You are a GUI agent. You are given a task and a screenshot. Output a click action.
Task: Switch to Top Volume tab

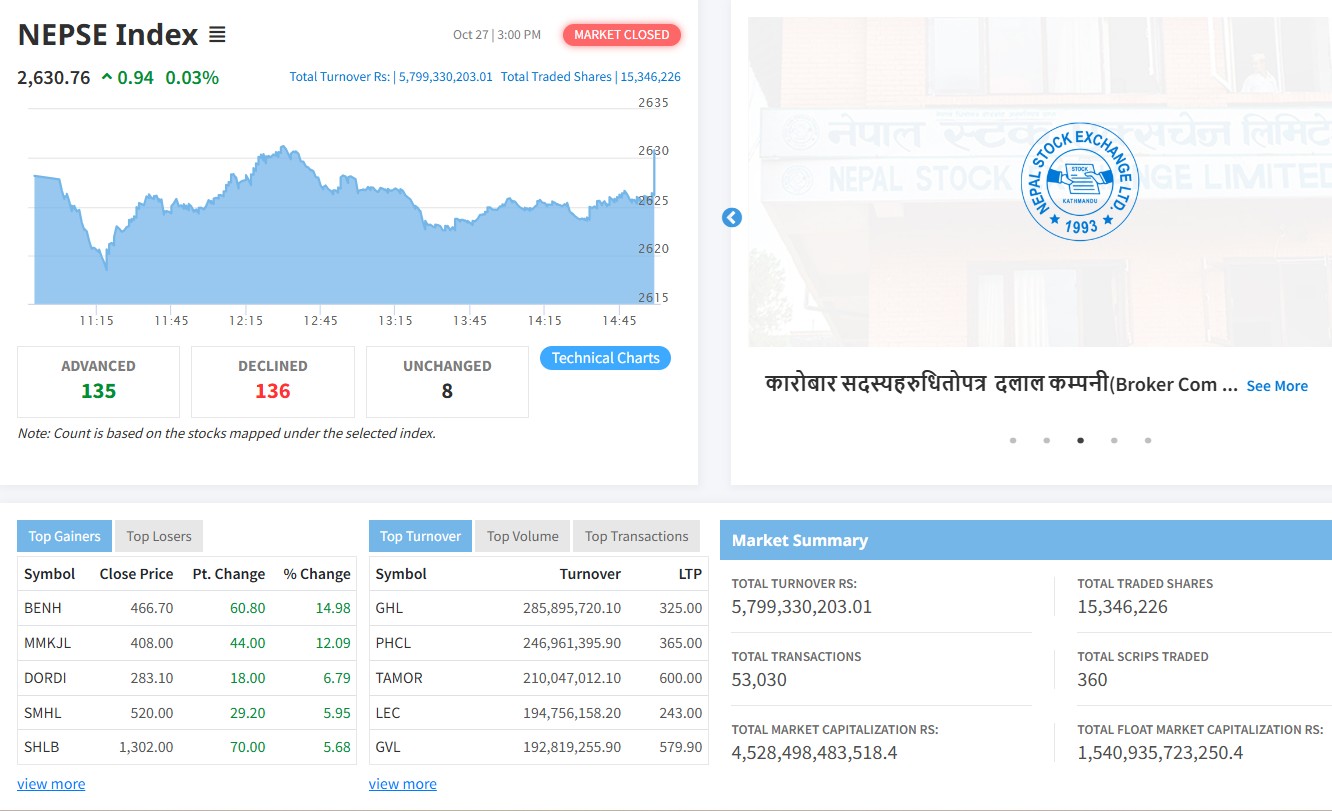[x=522, y=536]
